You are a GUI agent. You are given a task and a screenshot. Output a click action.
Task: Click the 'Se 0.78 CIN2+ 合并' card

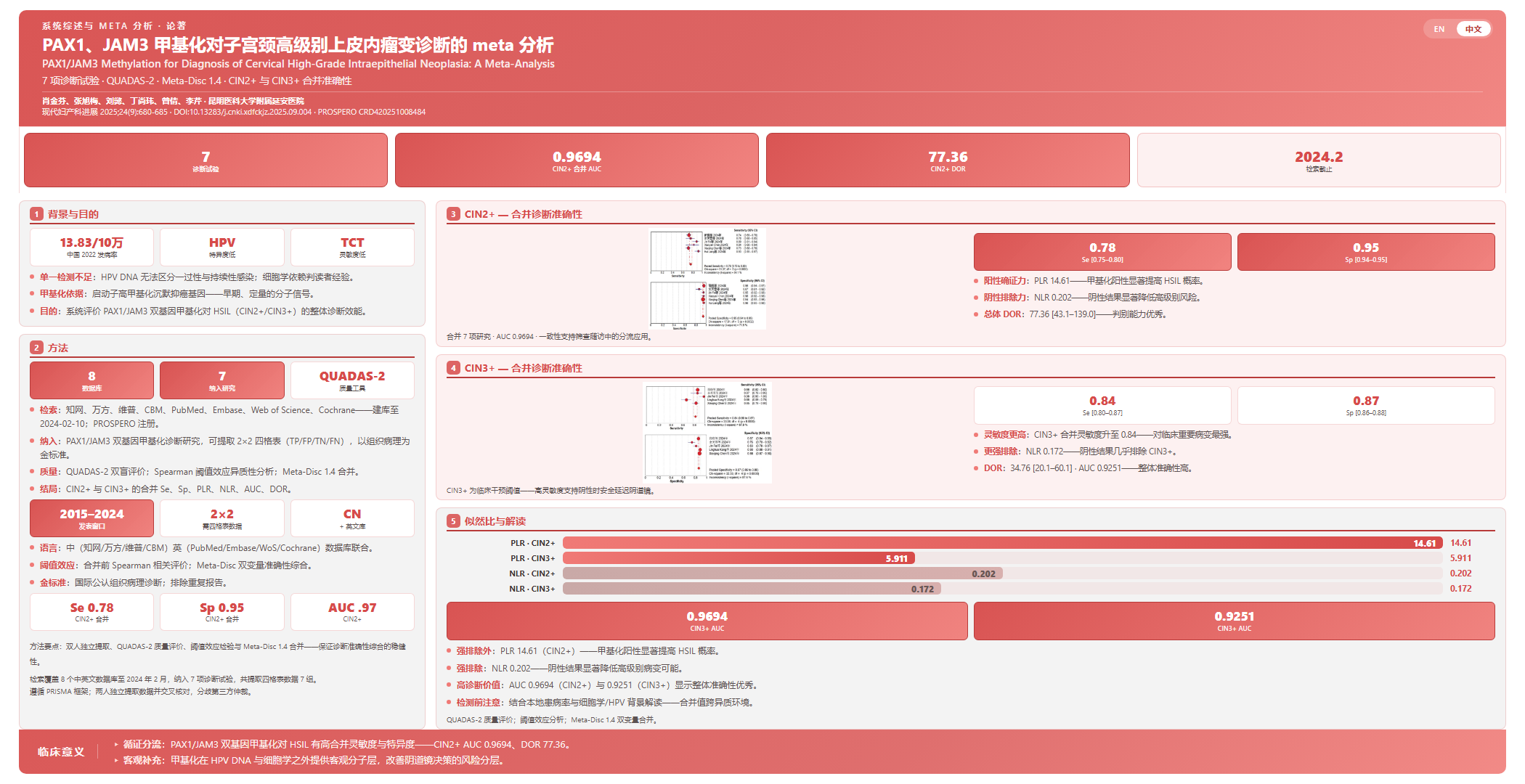91,613
